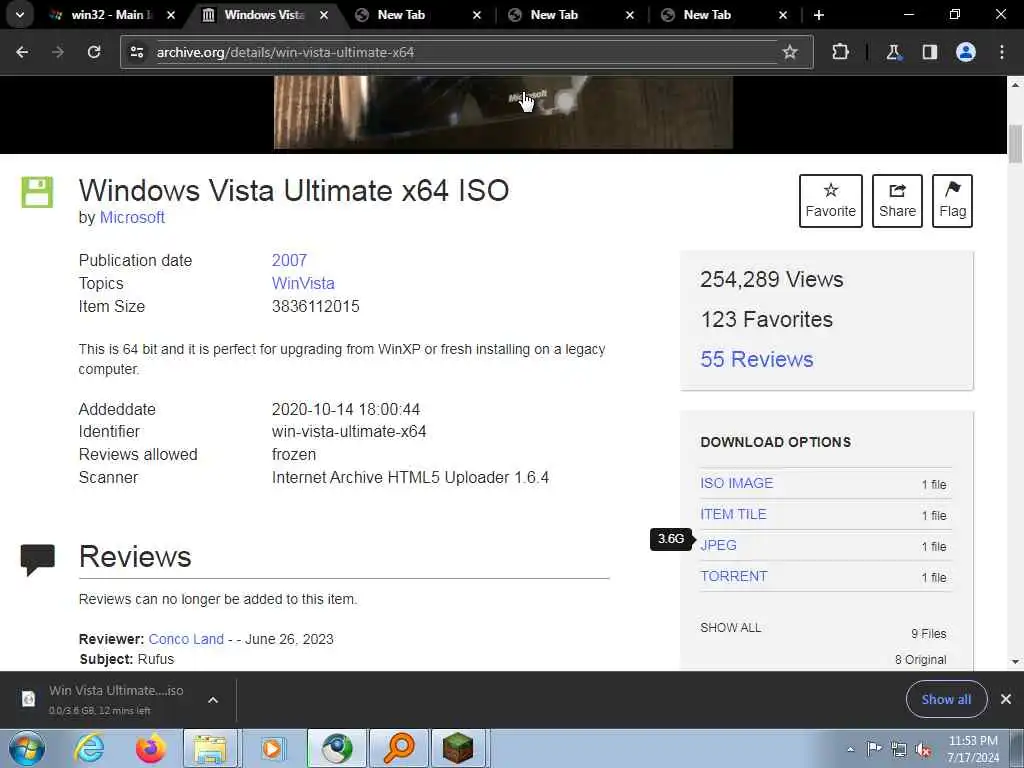
Task: Click the browser back arrow
Action: click(x=22, y=52)
